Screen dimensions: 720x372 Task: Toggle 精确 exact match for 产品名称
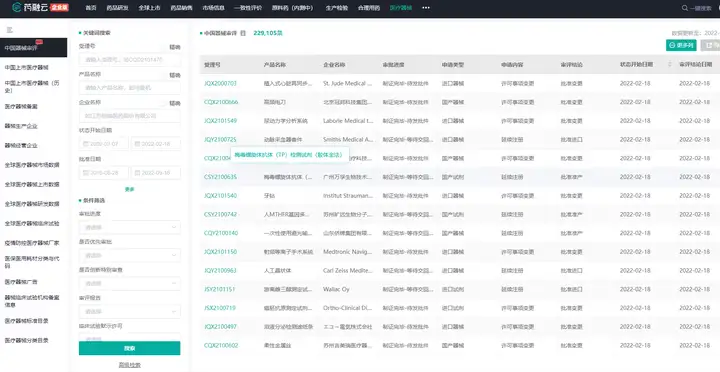click(x=175, y=75)
